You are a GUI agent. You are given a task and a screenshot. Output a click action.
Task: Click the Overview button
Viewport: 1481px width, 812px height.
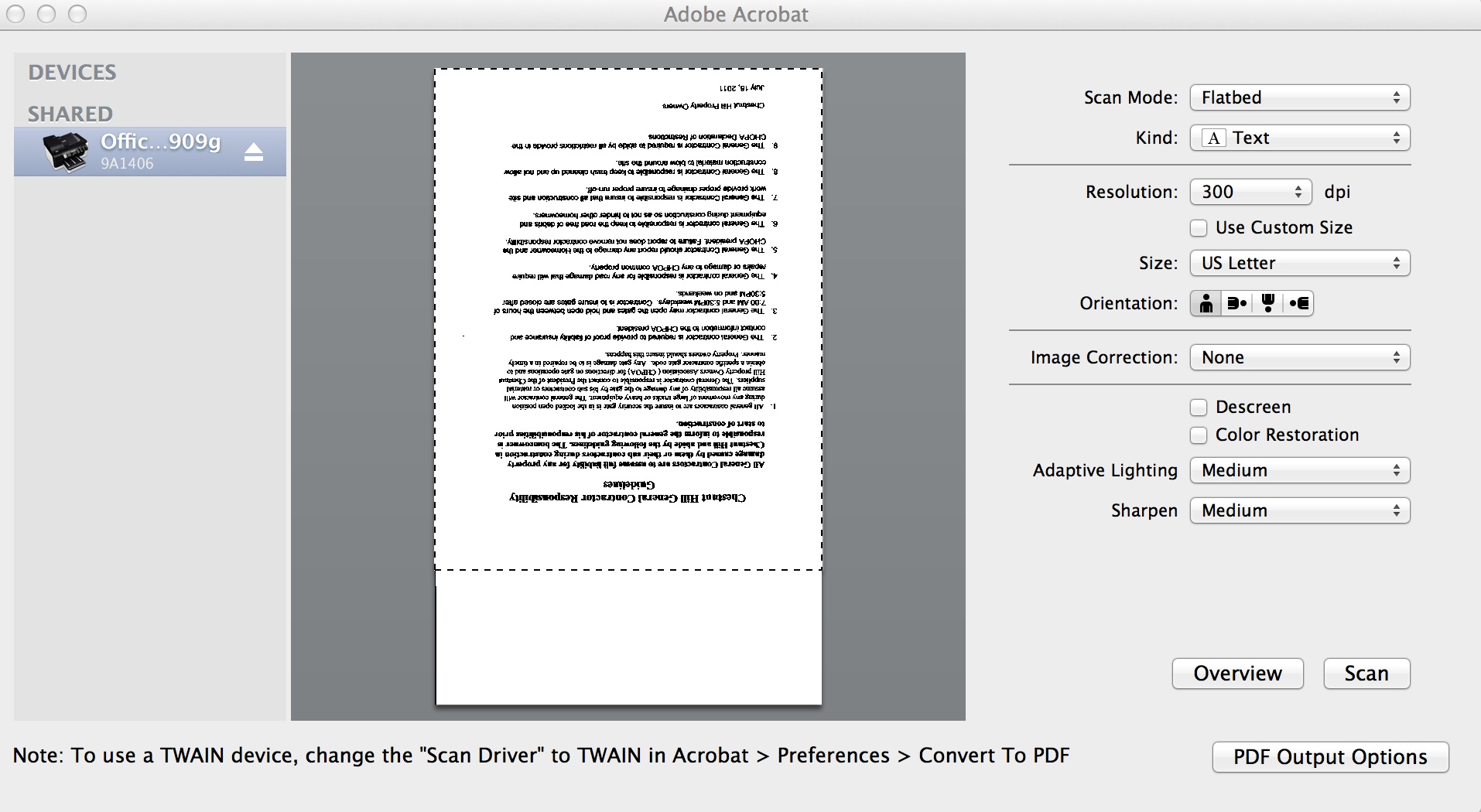pyautogui.click(x=1237, y=674)
